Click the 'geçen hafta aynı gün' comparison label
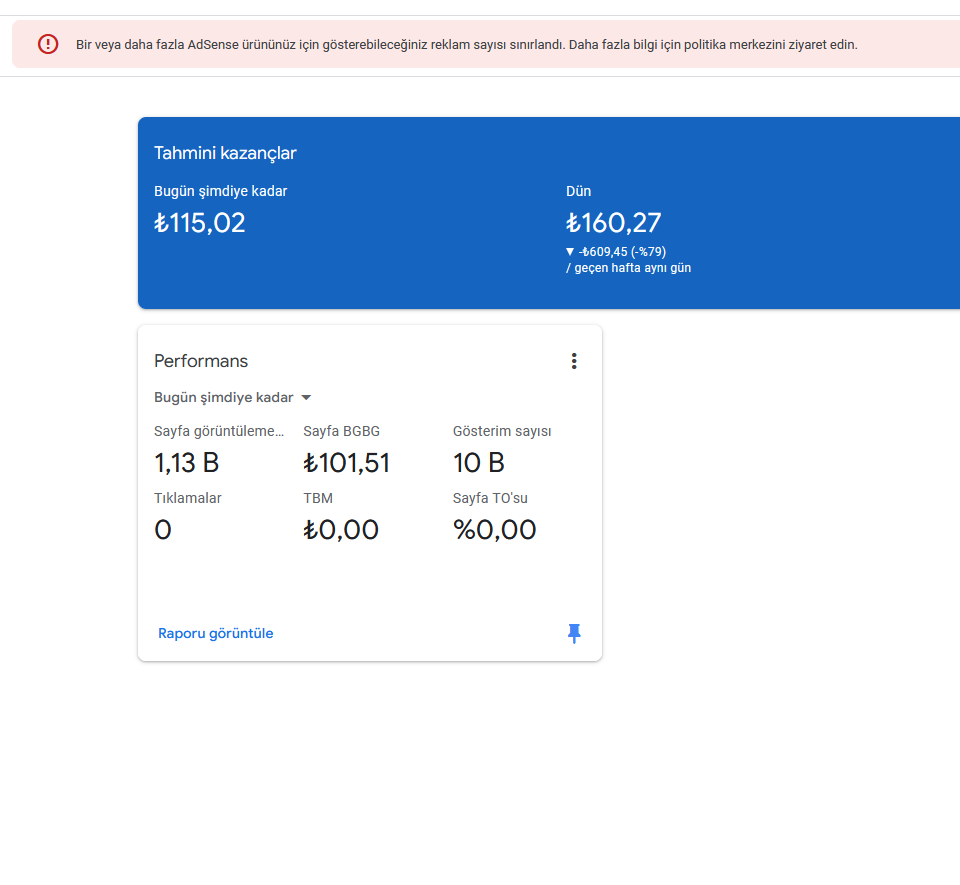This screenshot has width=960, height=885. tap(632, 268)
